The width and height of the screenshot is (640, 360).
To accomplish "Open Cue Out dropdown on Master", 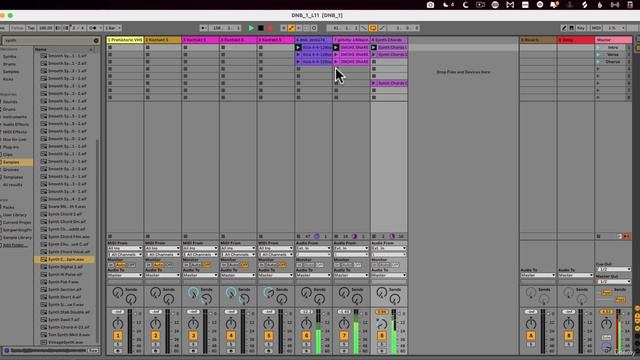I will click(x=614, y=269).
